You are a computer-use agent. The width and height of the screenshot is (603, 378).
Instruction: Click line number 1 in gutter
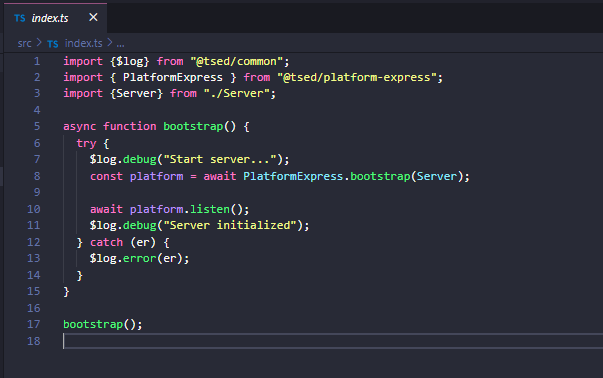point(37,62)
